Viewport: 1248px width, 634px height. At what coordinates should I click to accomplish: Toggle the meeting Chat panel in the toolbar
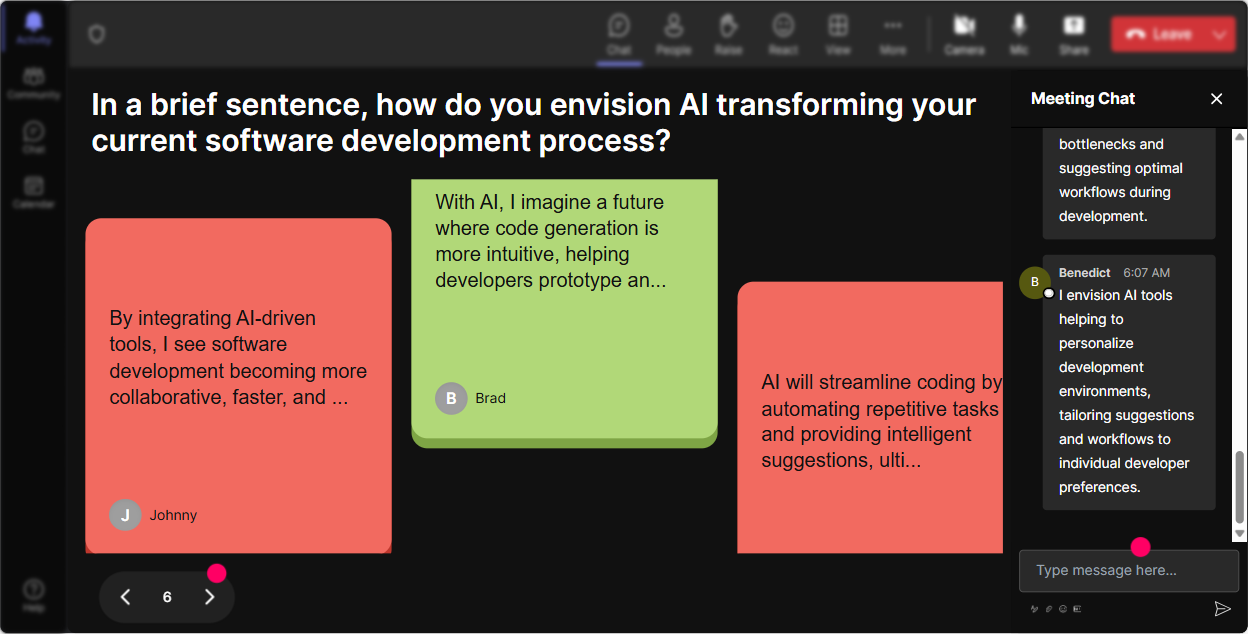[x=619, y=34]
